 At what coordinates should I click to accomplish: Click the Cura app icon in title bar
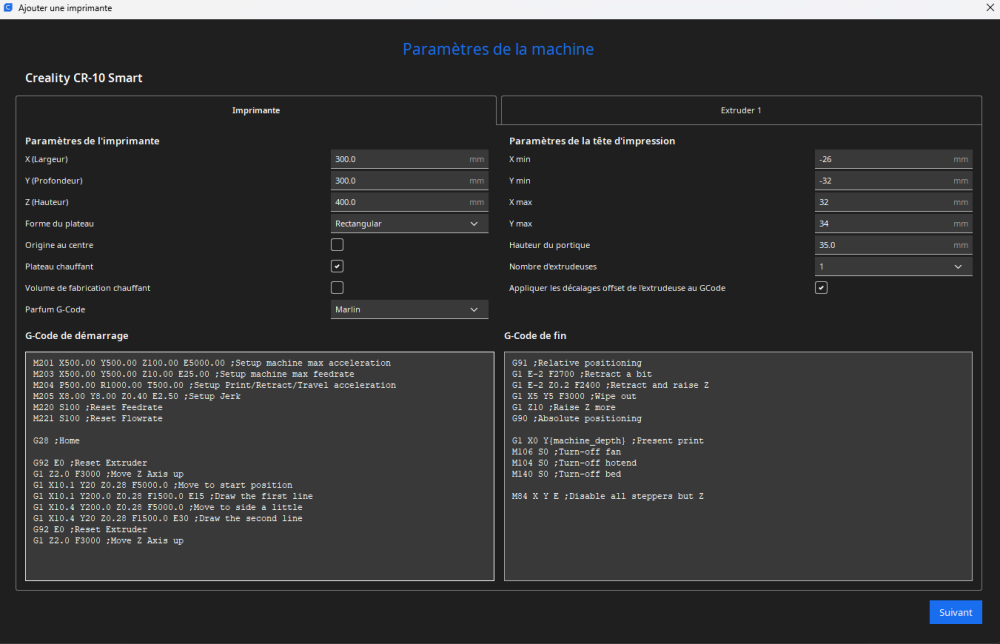(x=8, y=8)
